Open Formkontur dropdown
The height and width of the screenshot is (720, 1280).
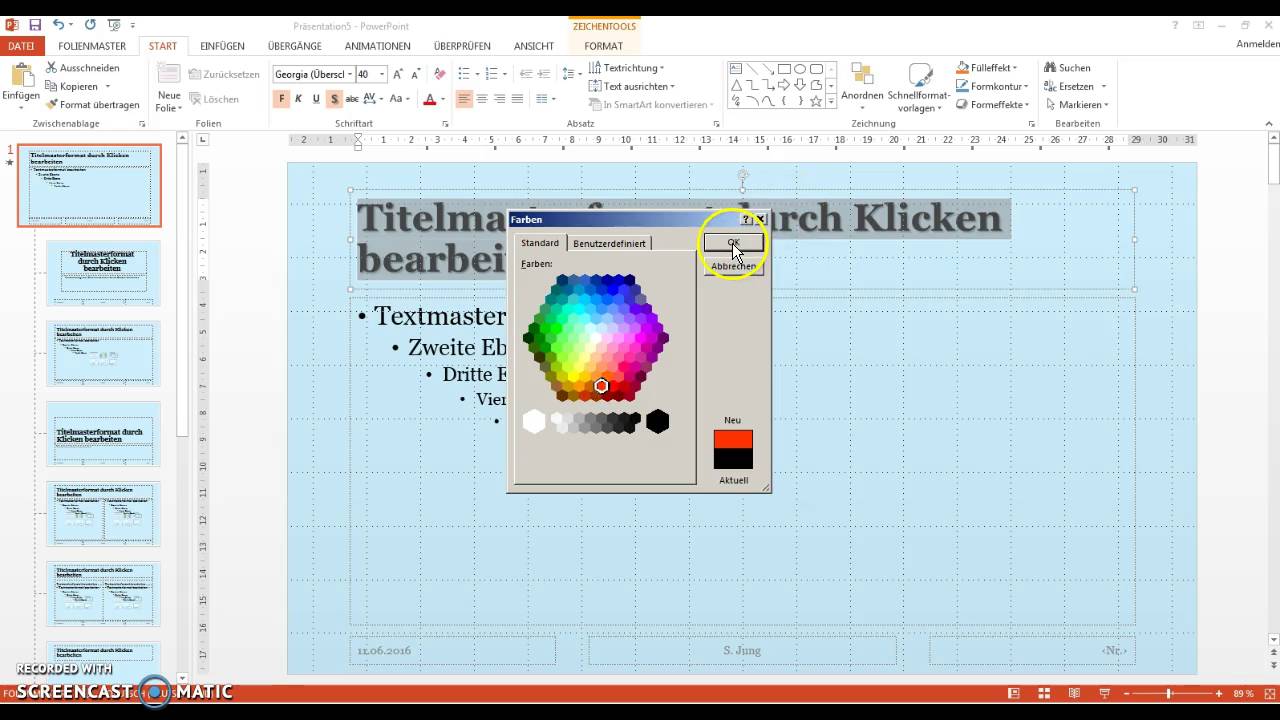992,86
